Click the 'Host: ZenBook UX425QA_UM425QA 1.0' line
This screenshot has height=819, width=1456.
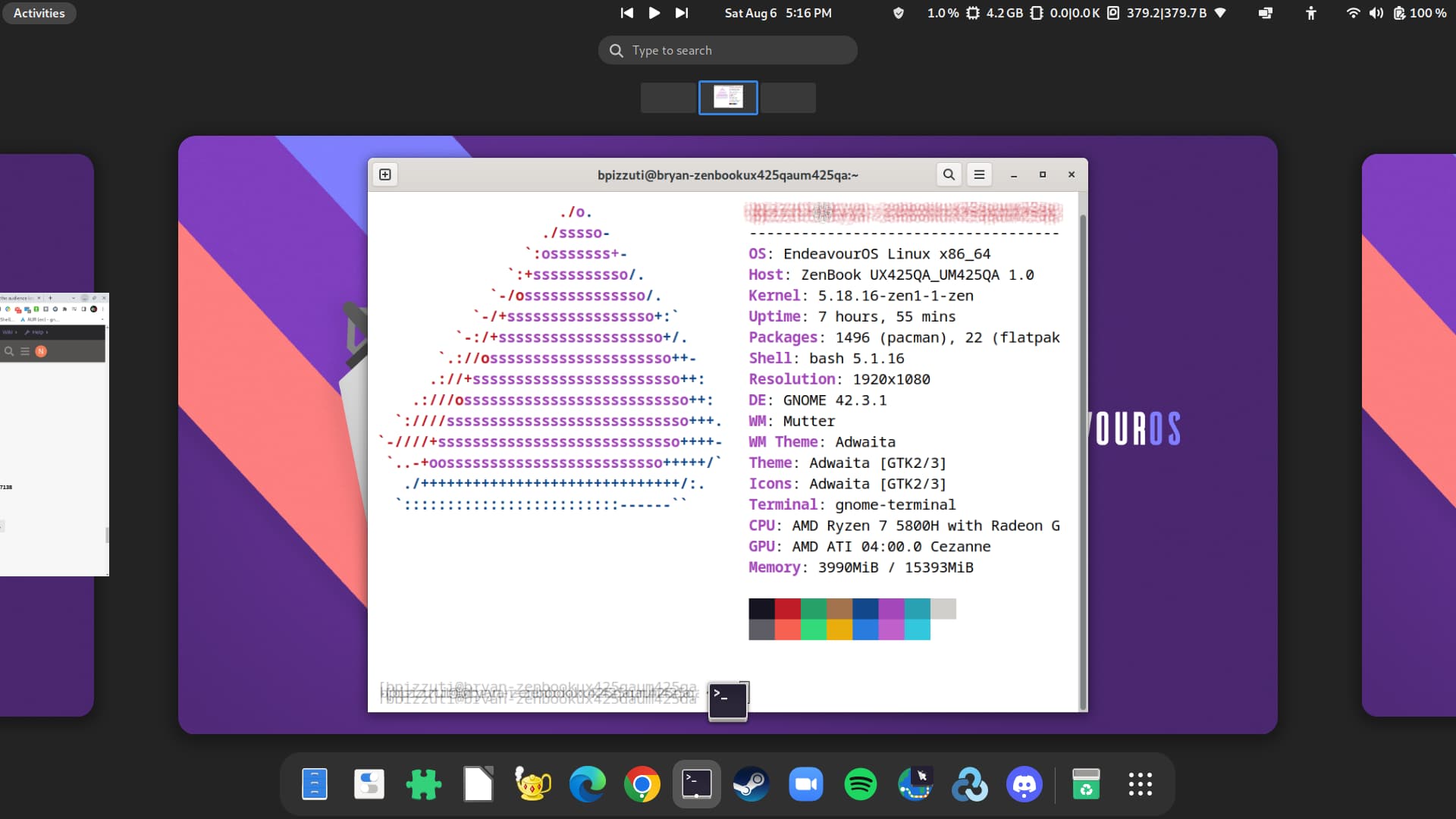pos(891,275)
